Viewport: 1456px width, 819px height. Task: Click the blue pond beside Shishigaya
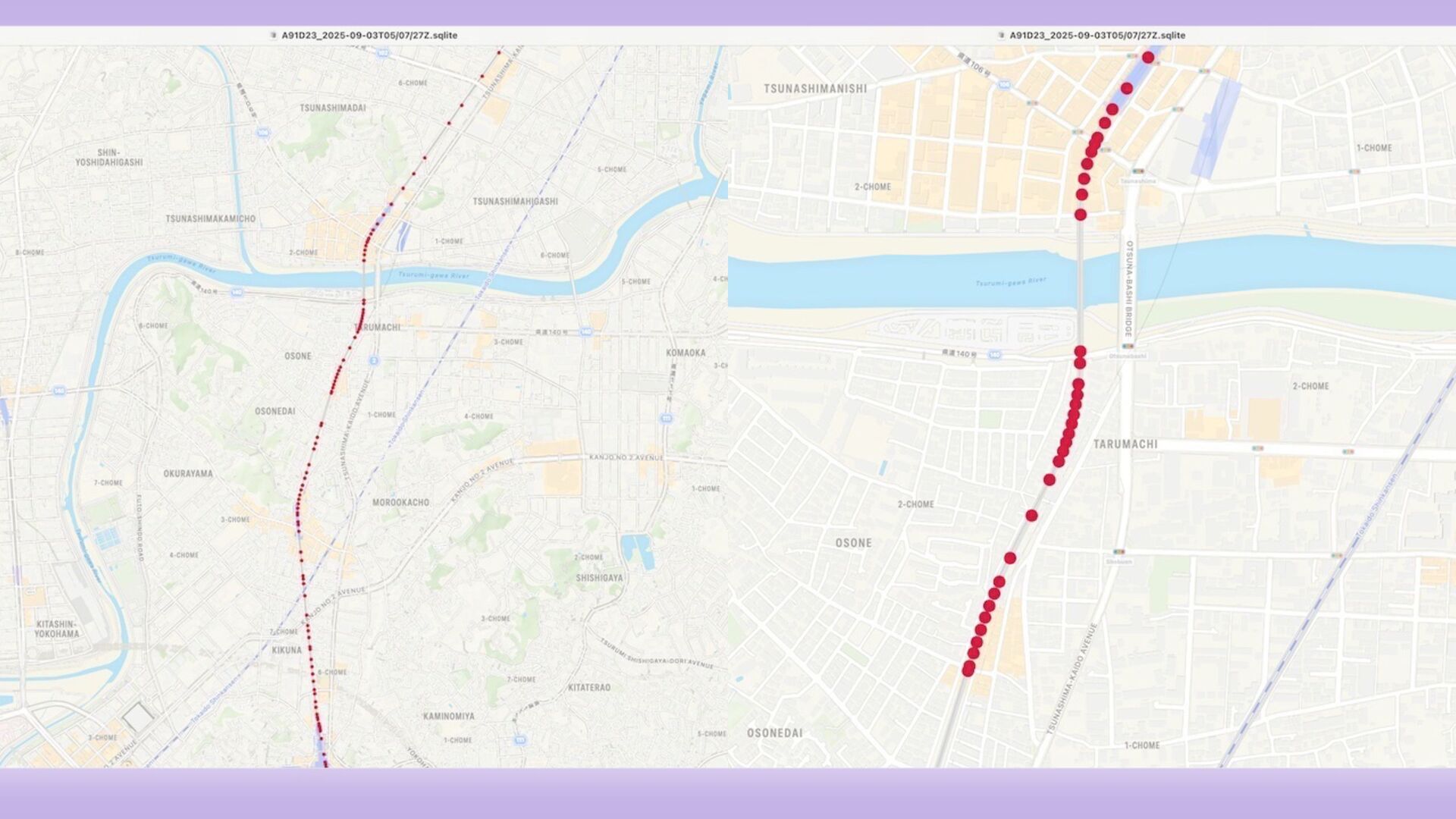click(638, 551)
